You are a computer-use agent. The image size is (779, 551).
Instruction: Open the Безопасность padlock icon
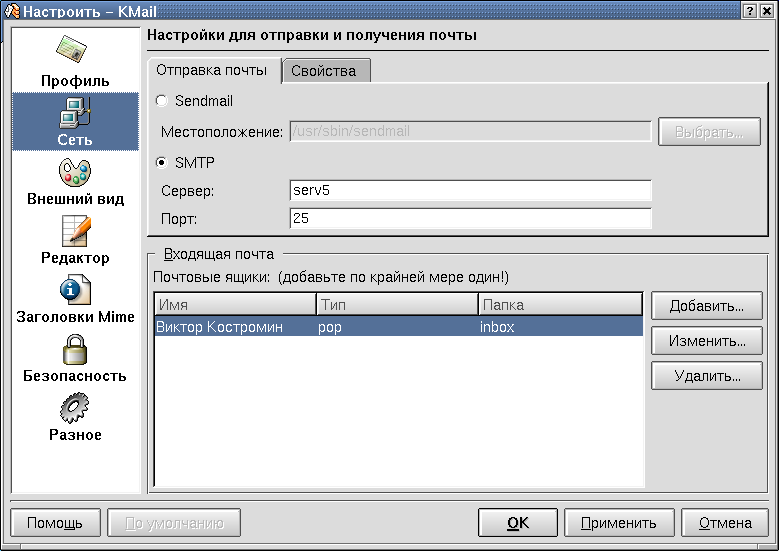tap(75, 348)
